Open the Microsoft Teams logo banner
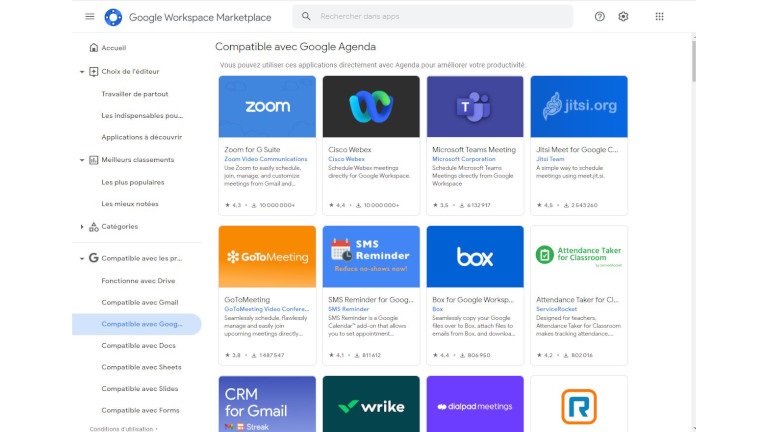Image resolution: width=768 pixels, height=432 pixels. pos(475,106)
